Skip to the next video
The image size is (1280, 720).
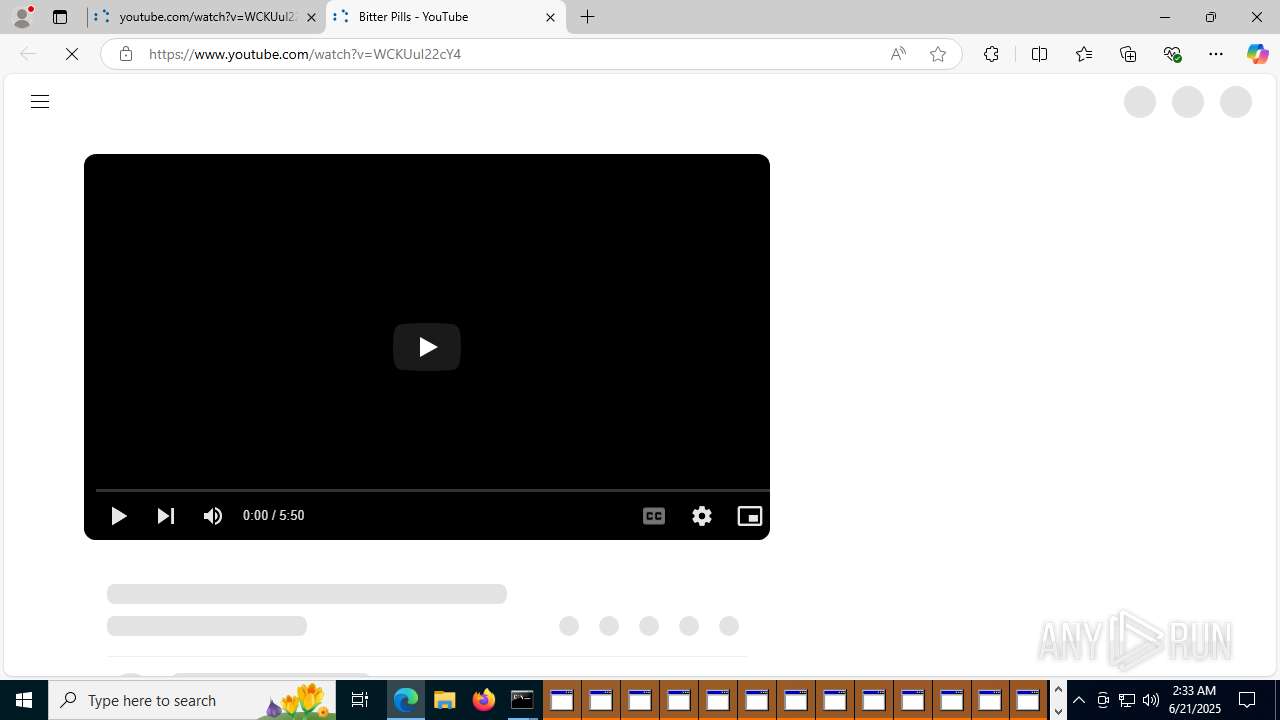pyautogui.click(x=166, y=516)
